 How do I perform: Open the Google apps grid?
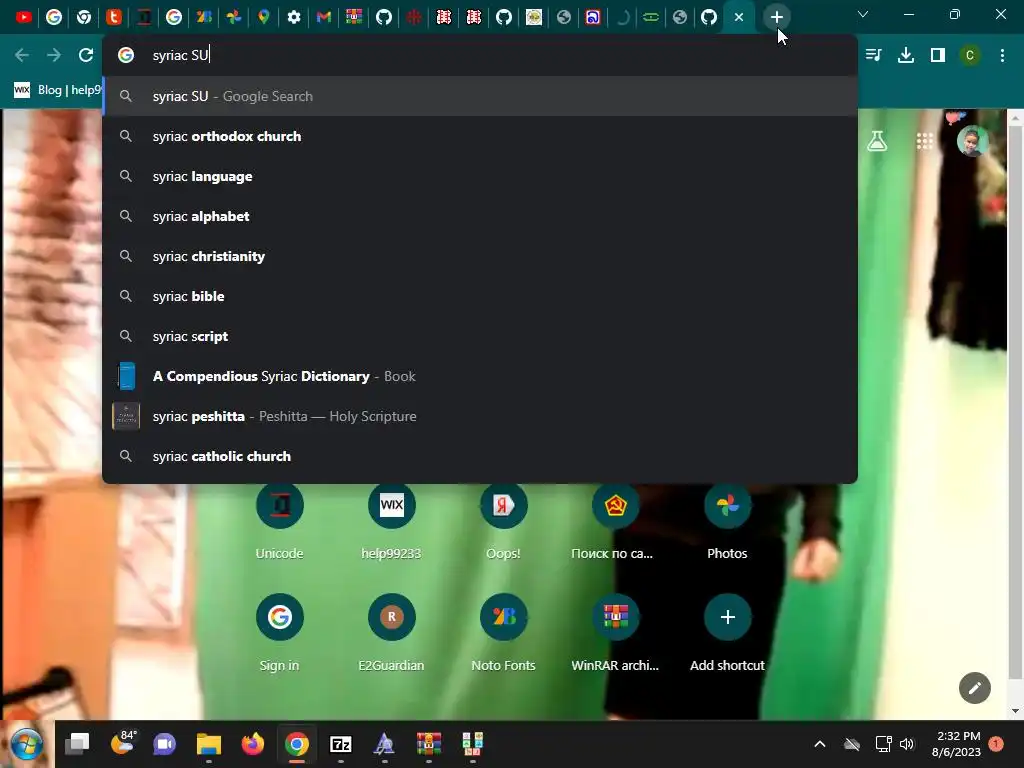924,140
